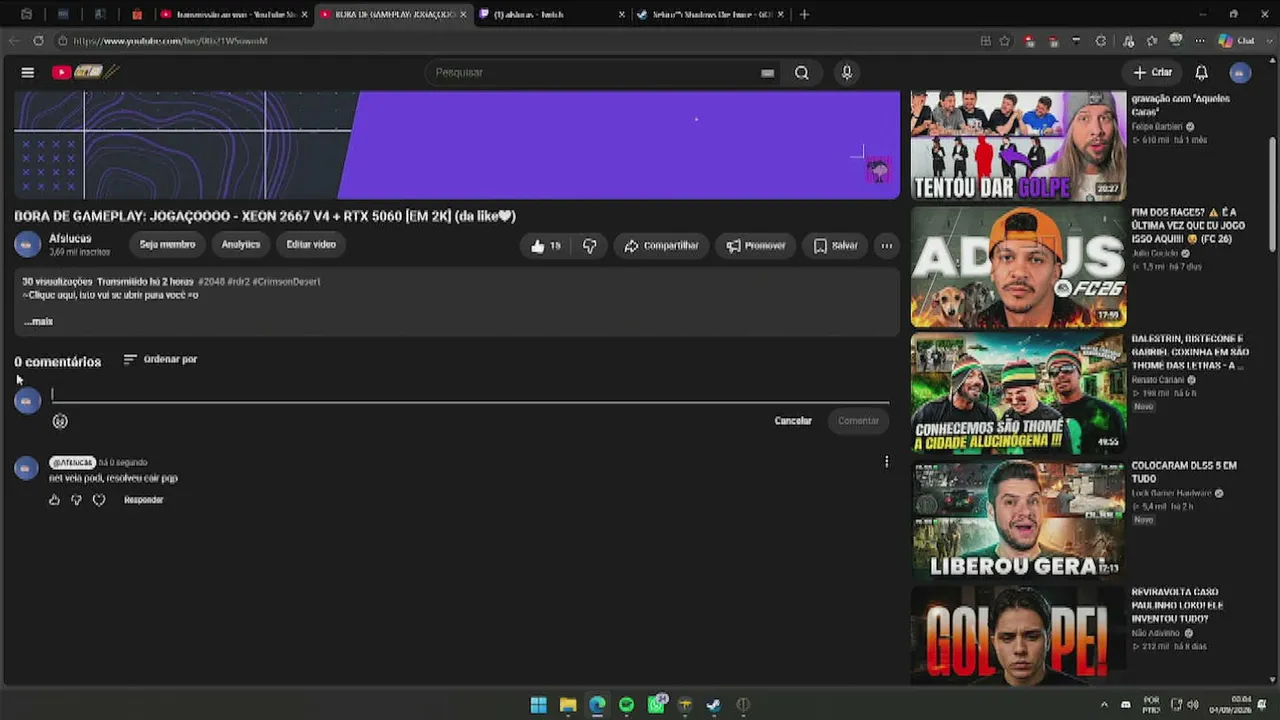
Task: Heart the comment from @Afslucas
Action: coord(99,500)
